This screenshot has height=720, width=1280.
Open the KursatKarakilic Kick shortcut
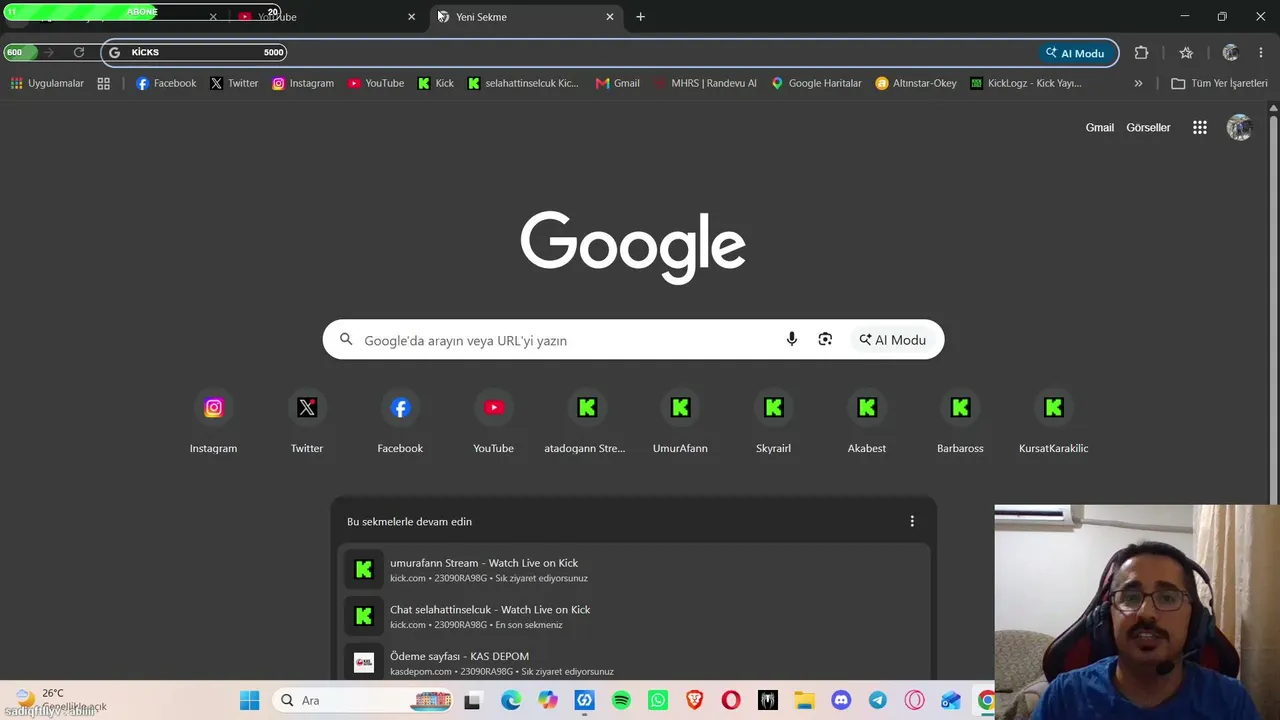pyautogui.click(x=1053, y=421)
